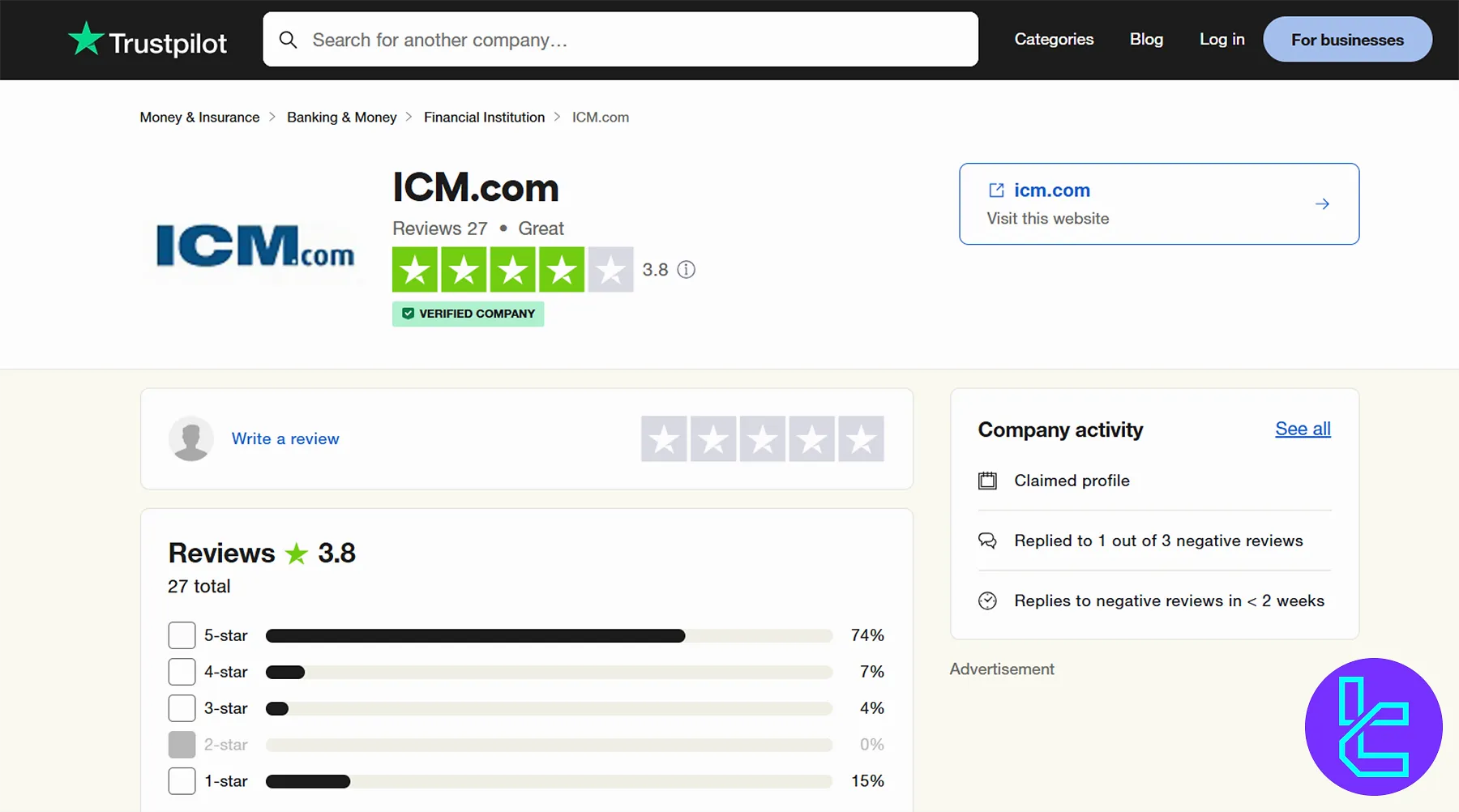The width and height of the screenshot is (1459, 812).
Task: Open the icm.com website link
Action: [x=1052, y=190]
